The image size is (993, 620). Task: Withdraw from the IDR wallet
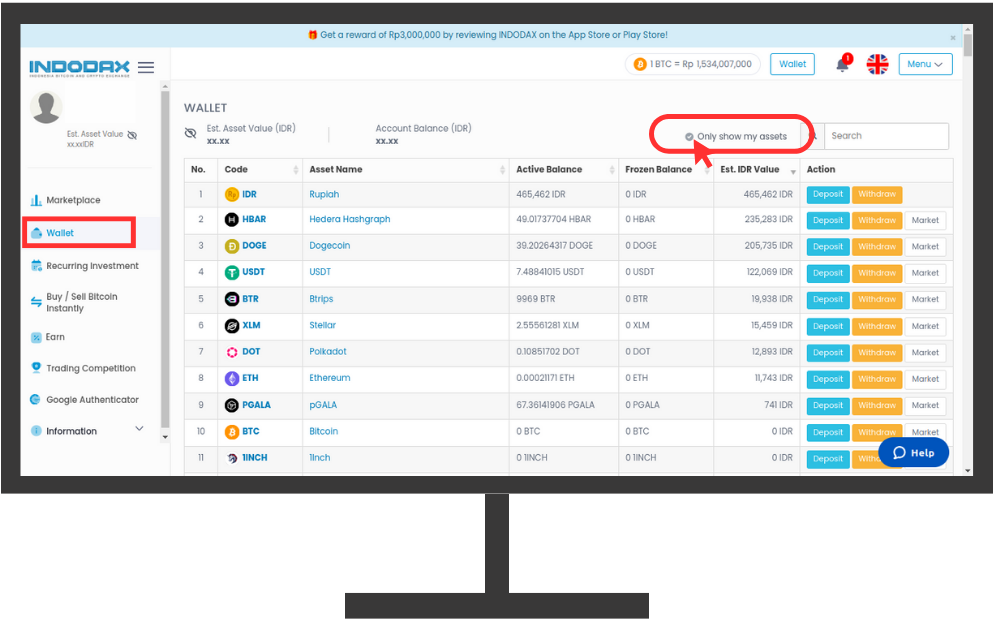[877, 194]
